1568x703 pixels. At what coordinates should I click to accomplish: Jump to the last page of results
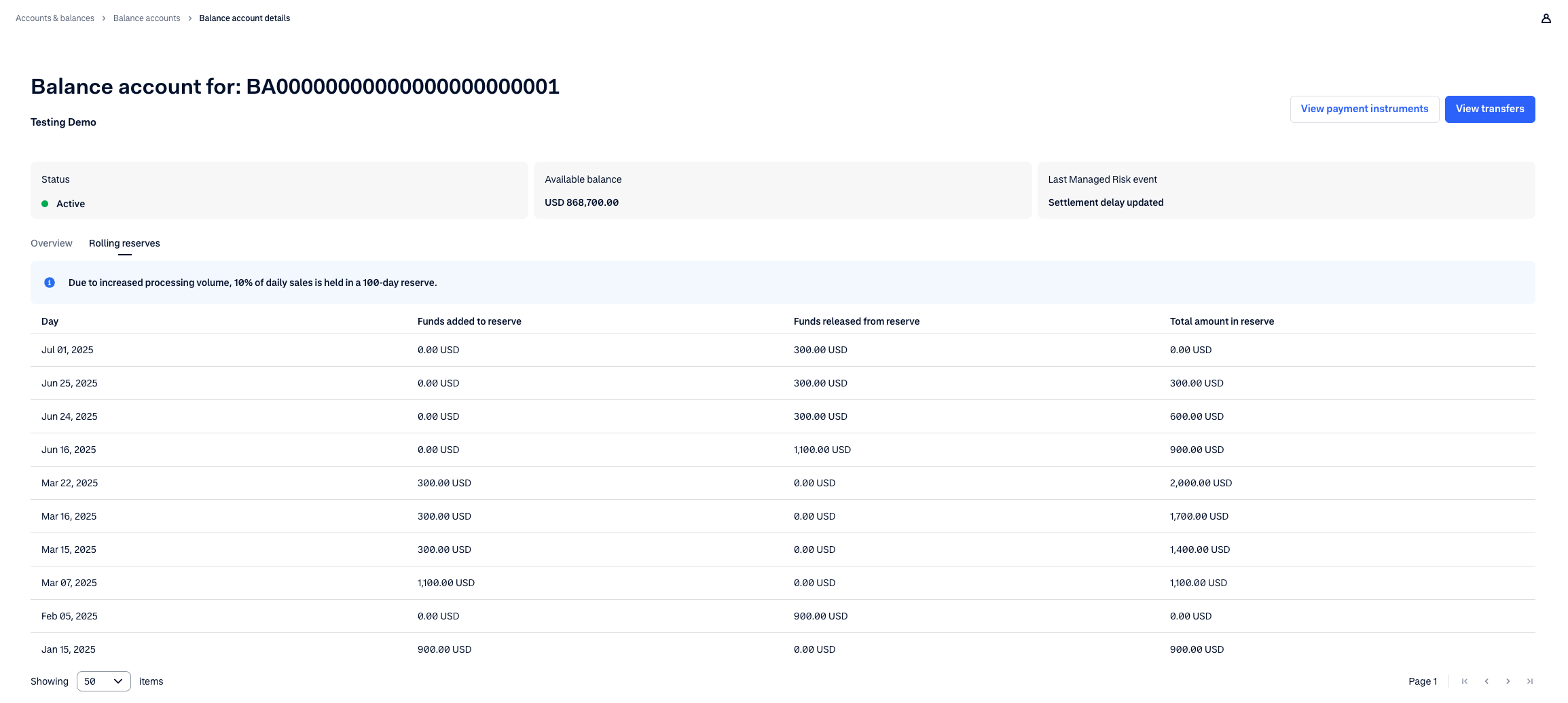pyautogui.click(x=1530, y=681)
